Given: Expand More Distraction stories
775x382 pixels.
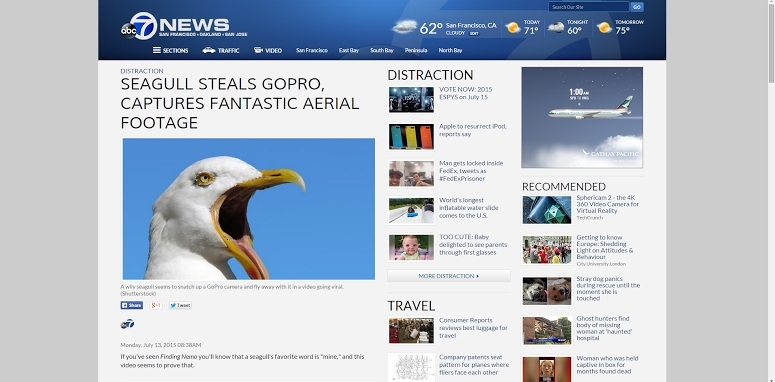Looking at the screenshot, I should pyautogui.click(x=448, y=276).
